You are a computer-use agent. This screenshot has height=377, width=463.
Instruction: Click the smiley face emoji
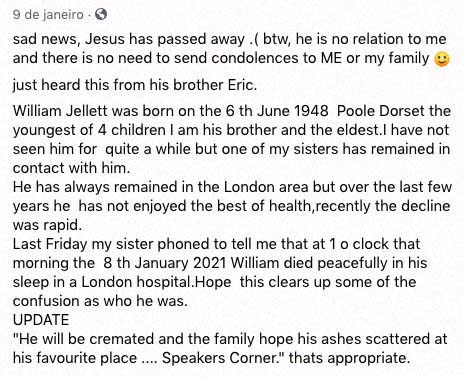tap(442, 59)
